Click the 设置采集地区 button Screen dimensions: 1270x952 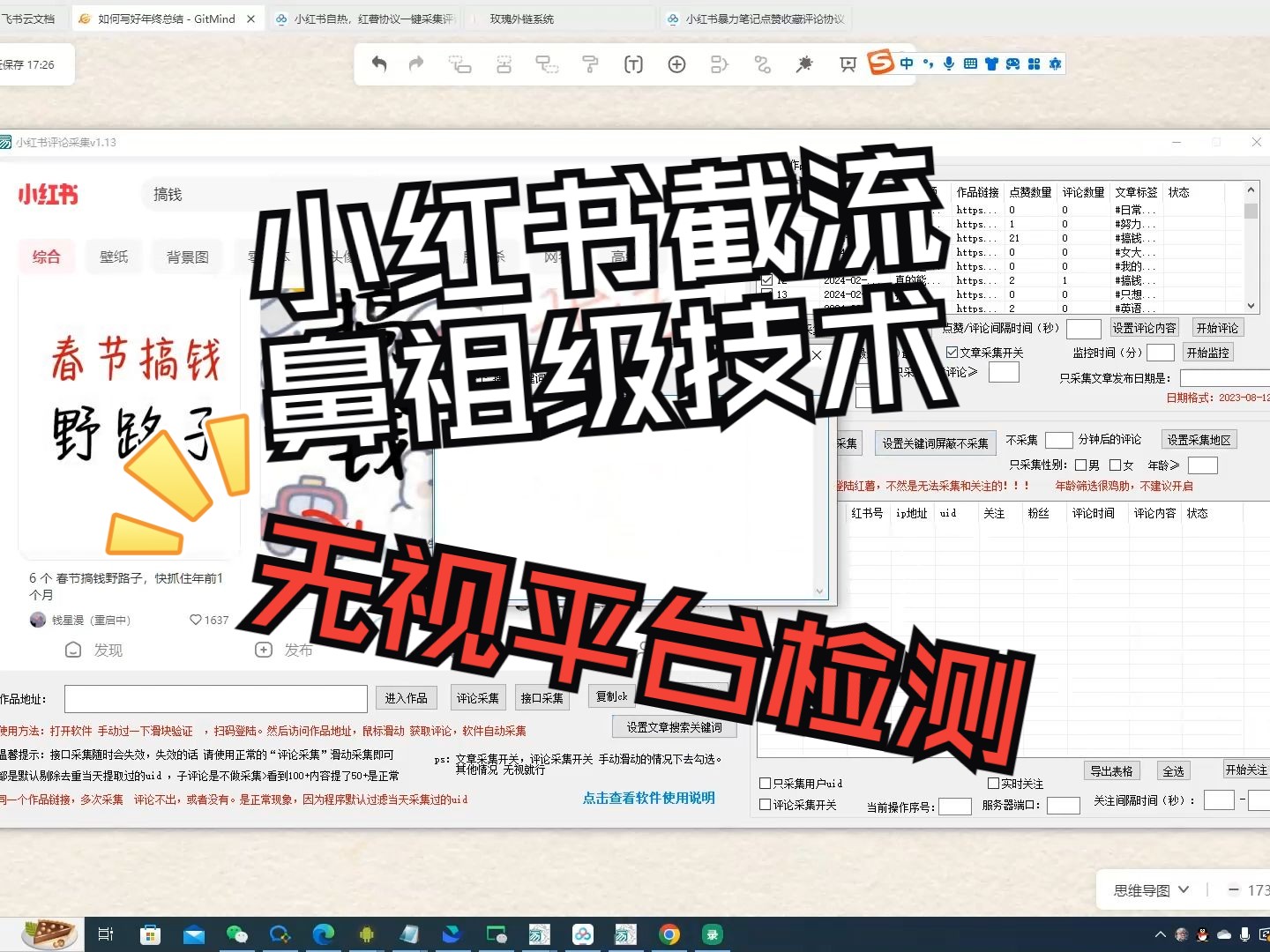1199,440
